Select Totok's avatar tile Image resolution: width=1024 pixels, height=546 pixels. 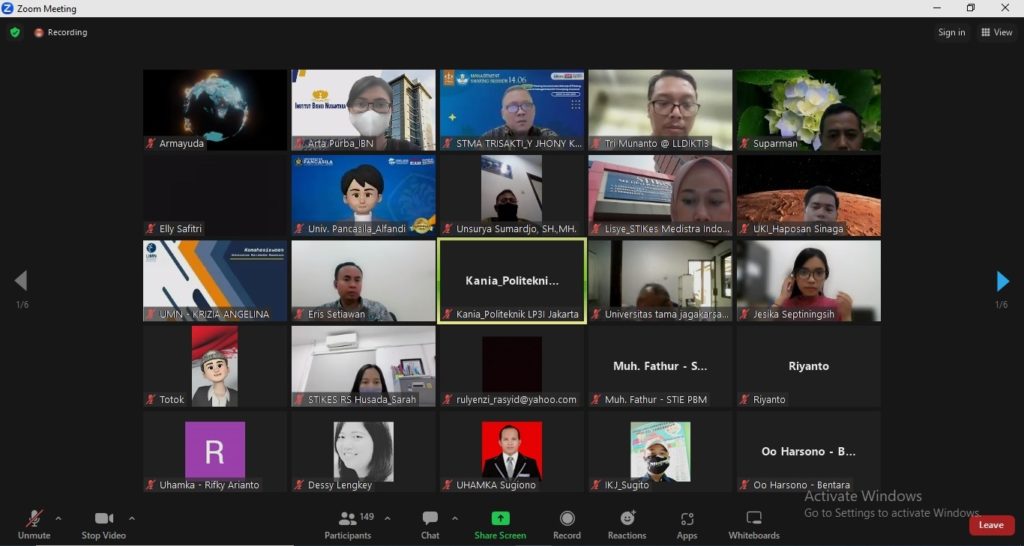[x=215, y=366]
